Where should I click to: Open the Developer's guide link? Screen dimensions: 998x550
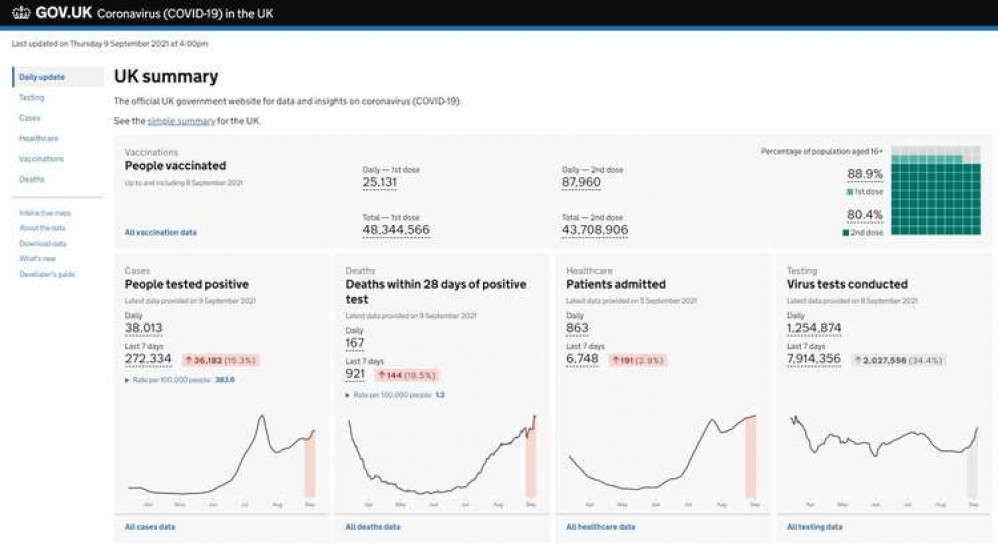[x=45, y=274]
